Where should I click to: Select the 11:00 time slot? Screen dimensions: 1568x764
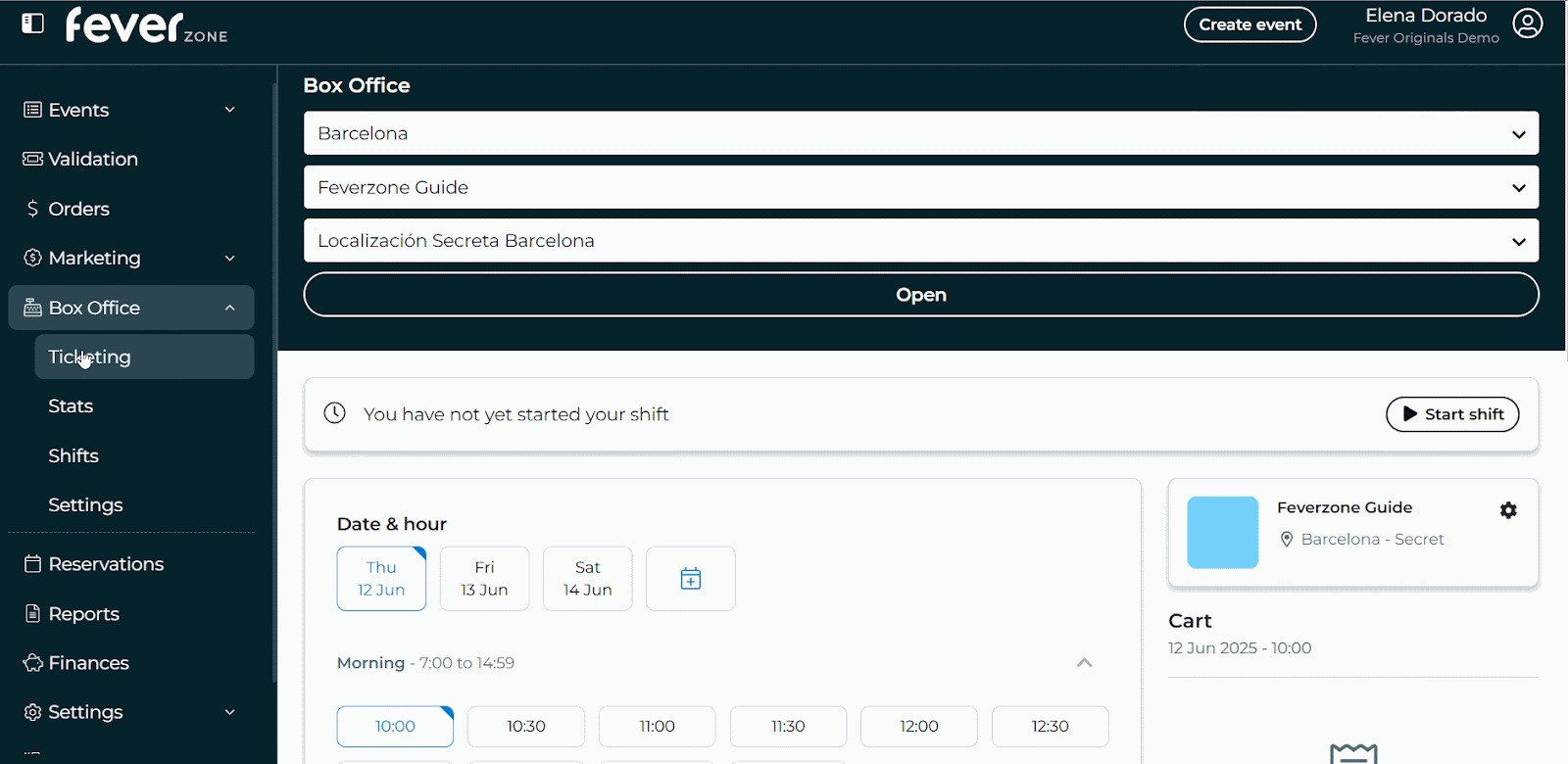point(658,727)
